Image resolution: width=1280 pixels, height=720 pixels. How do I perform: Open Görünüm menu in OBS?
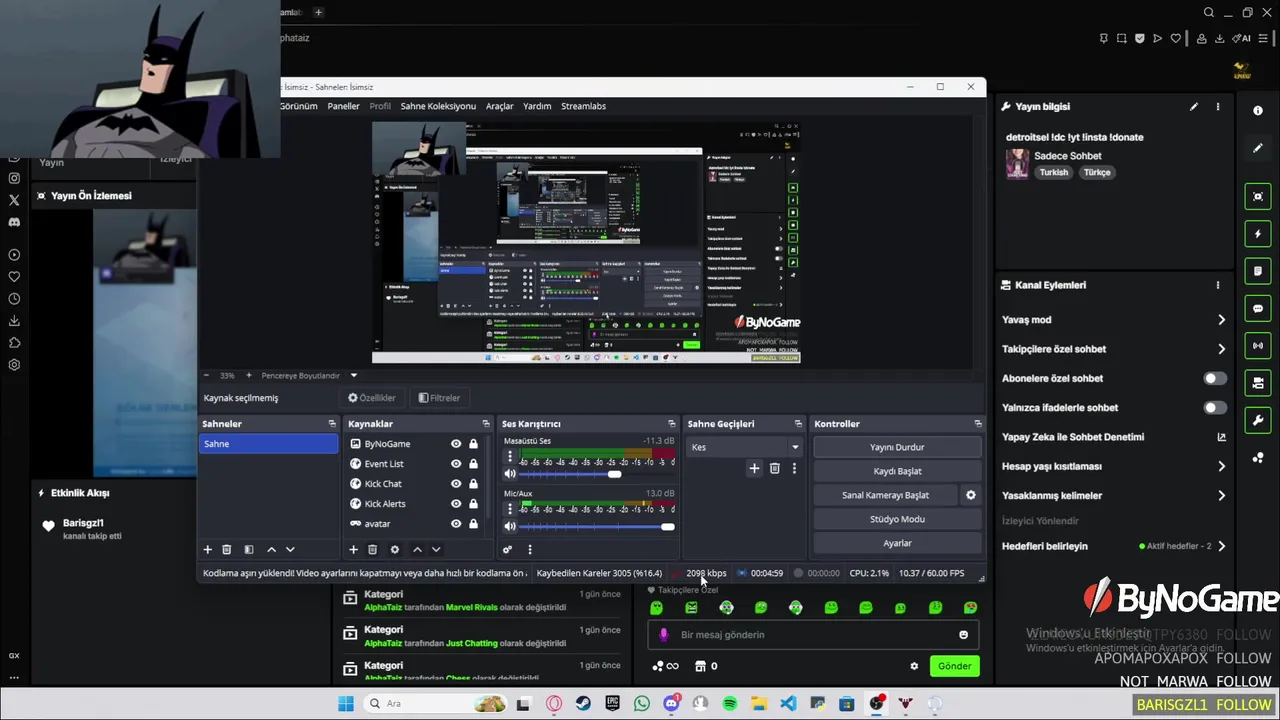[x=299, y=106]
